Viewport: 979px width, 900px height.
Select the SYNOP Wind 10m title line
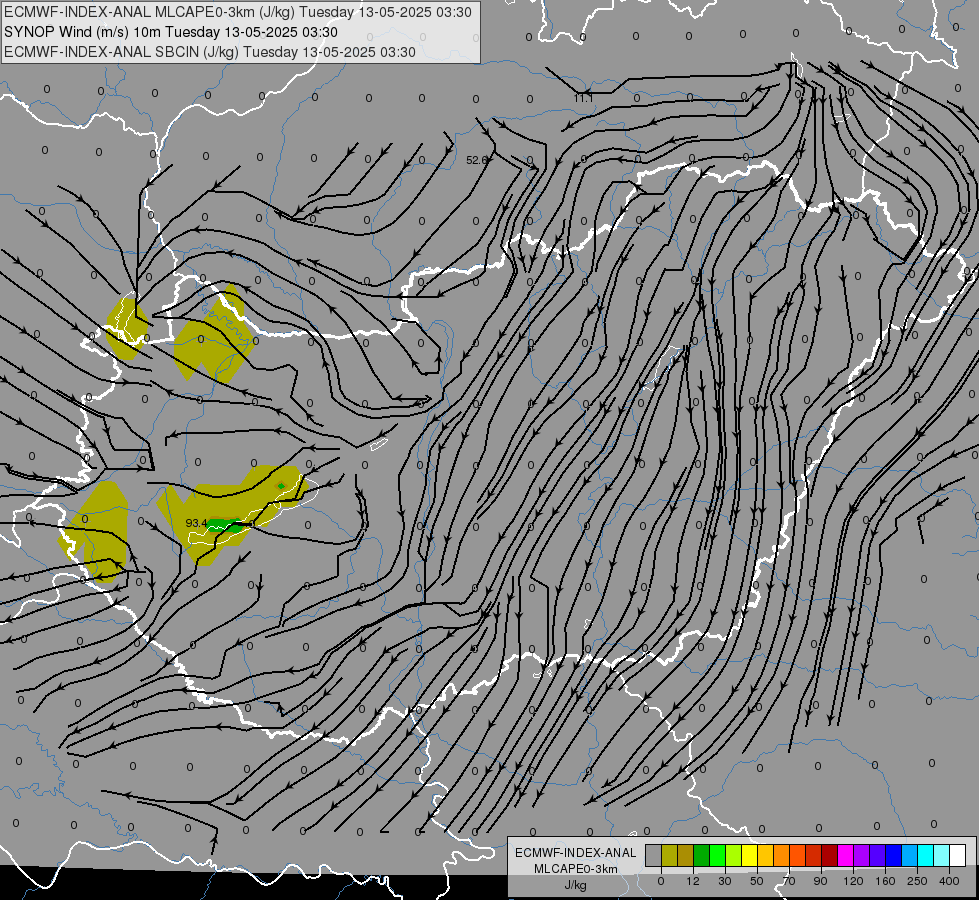(170, 32)
